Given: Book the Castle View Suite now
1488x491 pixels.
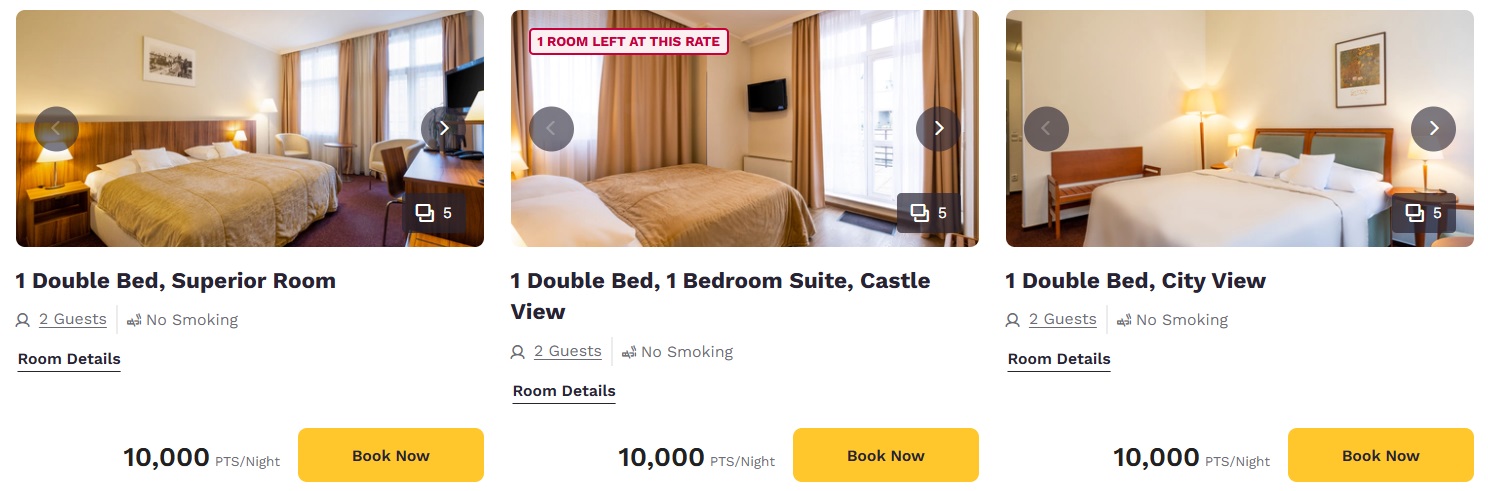Looking at the screenshot, I should [x=886, y=455].
